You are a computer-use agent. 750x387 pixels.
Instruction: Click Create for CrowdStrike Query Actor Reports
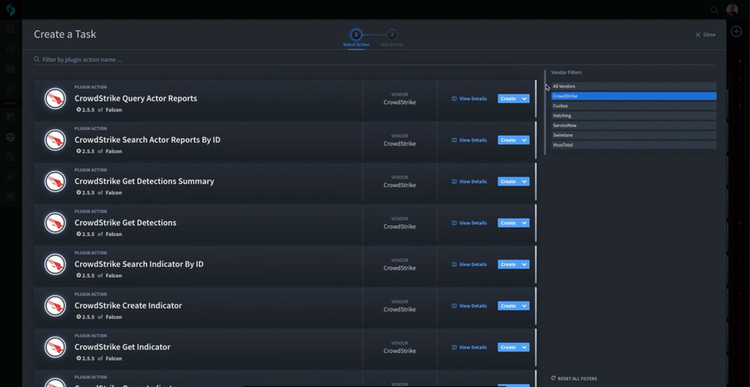(508, 99)
